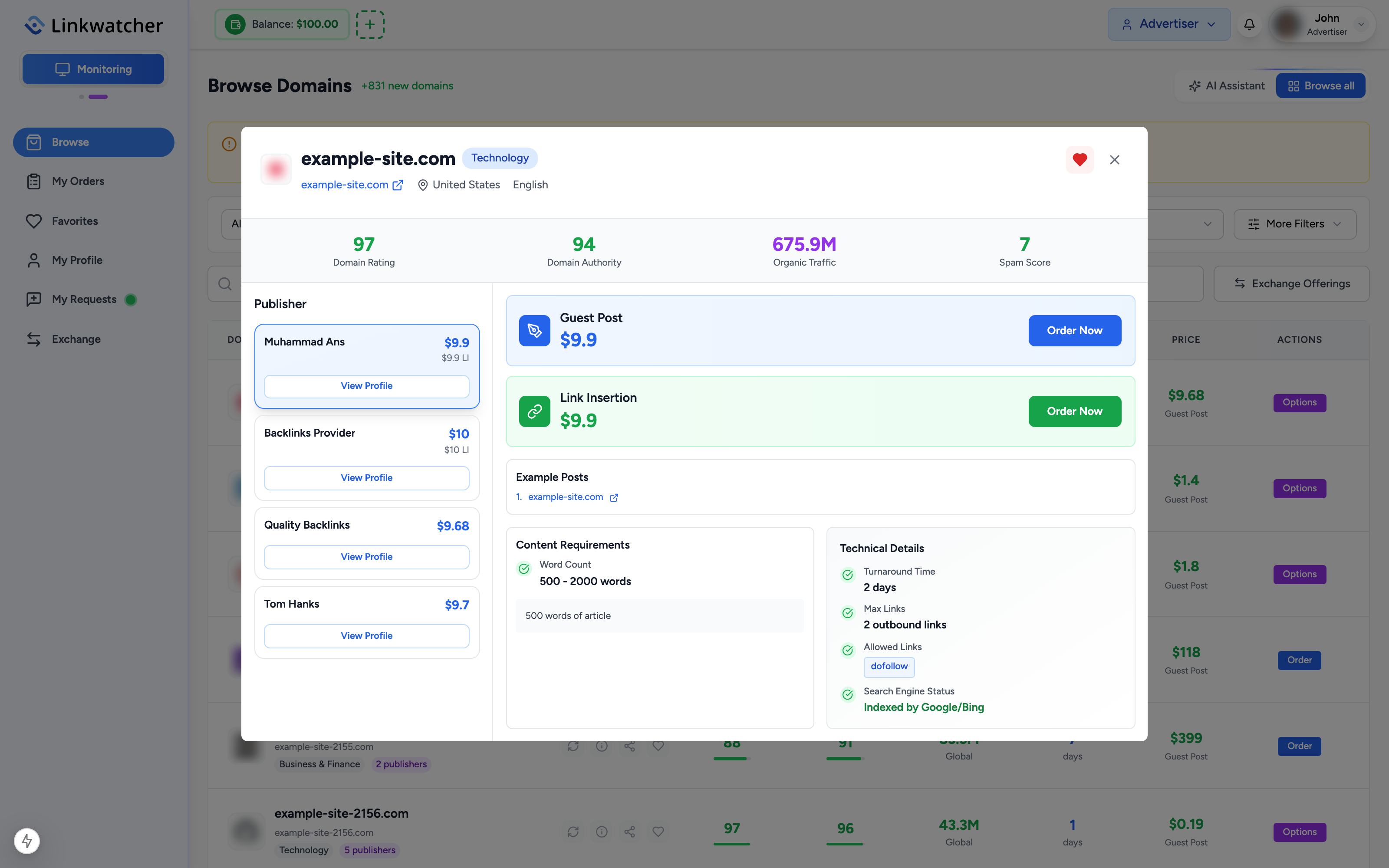The height and width of the screenshot is (868, 1389).
Task: Expand More Filters dropdown
Action: 1295,224
